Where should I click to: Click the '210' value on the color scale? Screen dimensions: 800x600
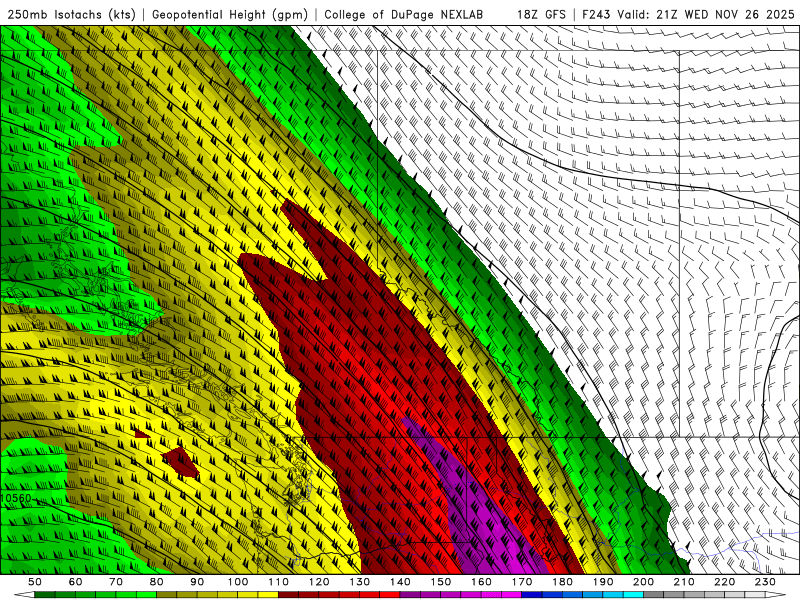(684, 582)
